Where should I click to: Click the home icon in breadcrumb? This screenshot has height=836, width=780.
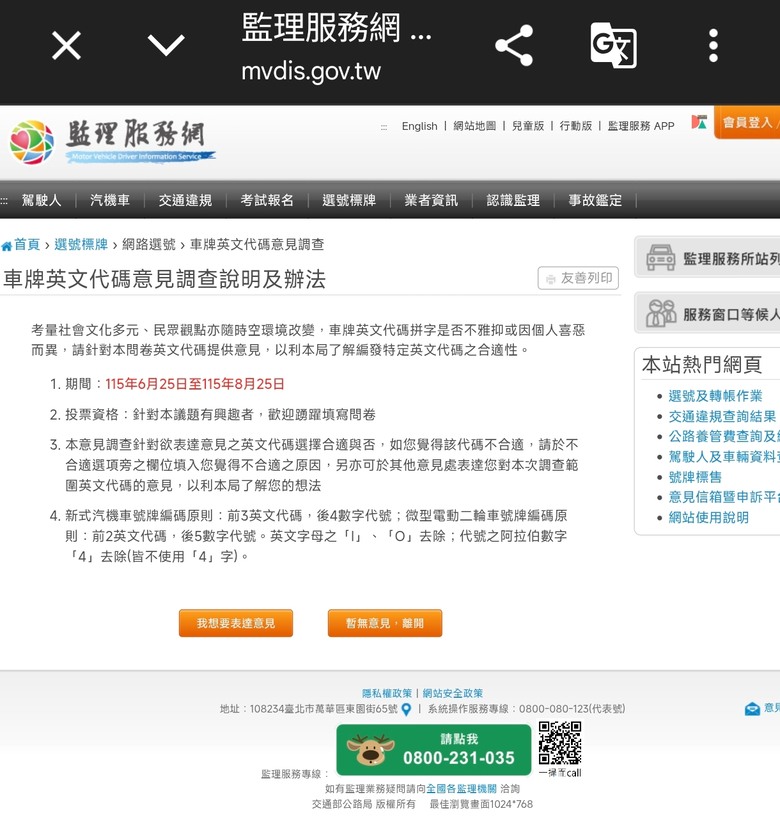(x=6, y=246)
